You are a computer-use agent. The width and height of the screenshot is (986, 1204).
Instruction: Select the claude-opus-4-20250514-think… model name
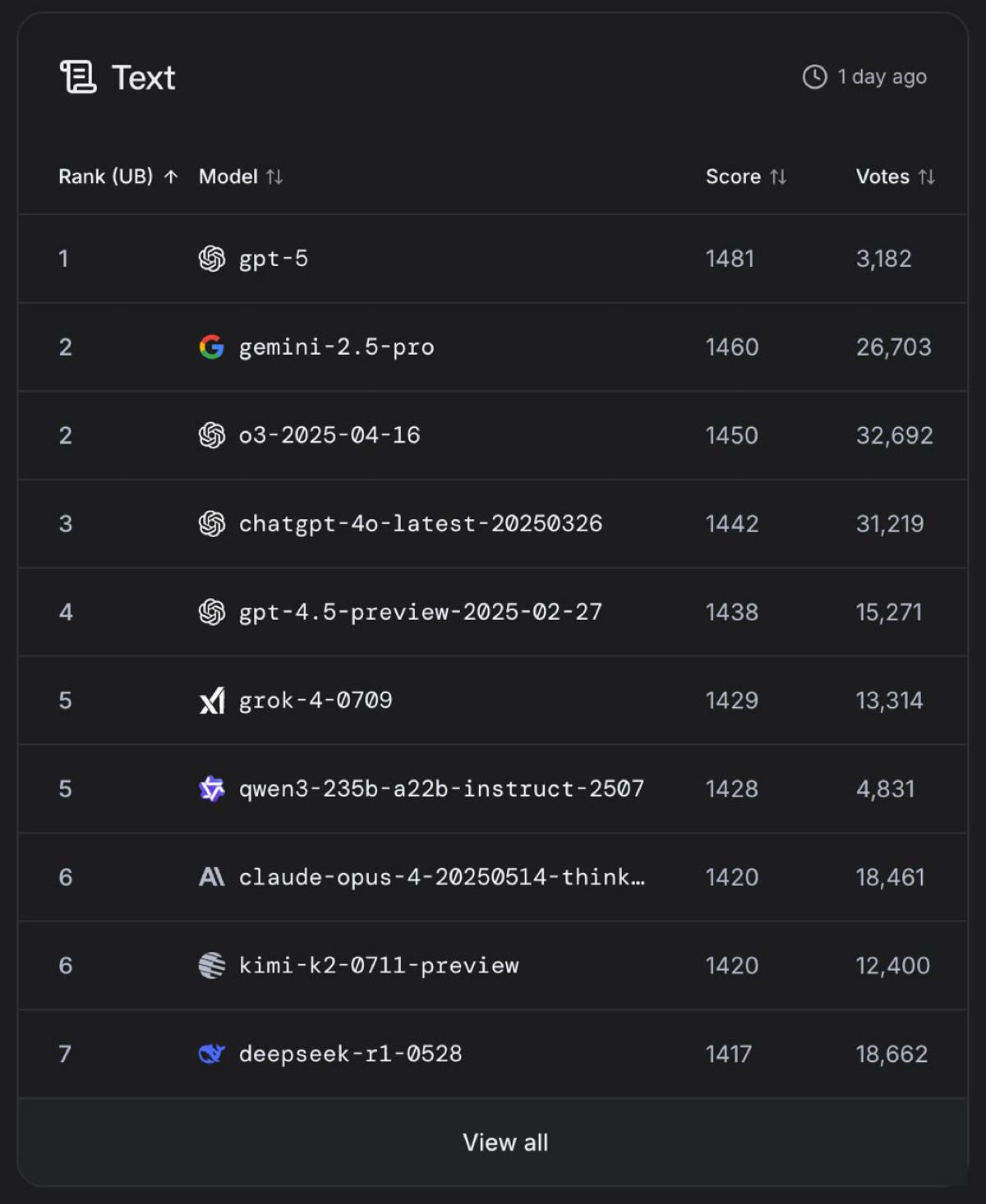click(x=442, y=877)
